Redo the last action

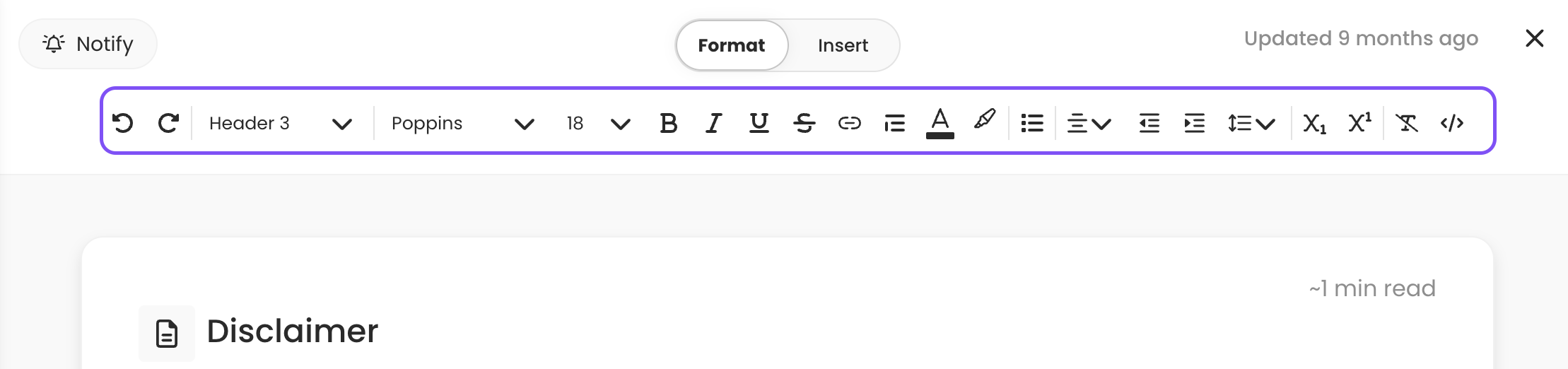[x=168, y=123]
